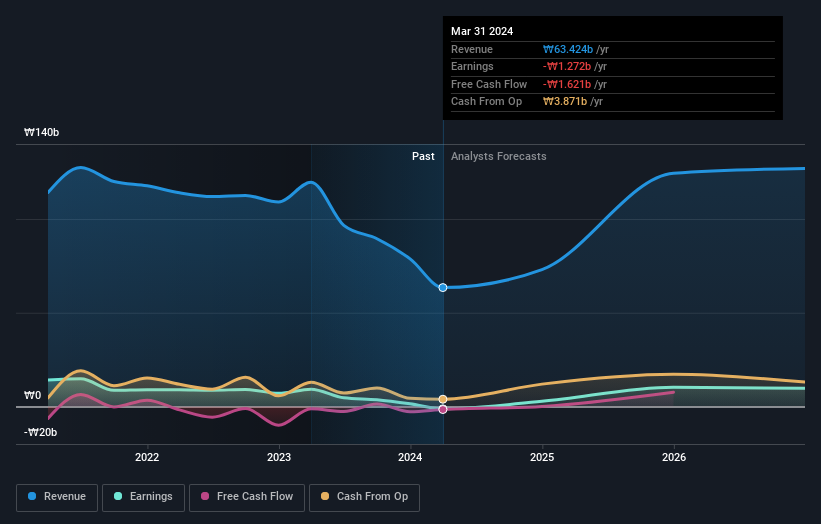821x524 pixels.
Task: Click the ₩63.424b revenue value
Action: (x=568, y=49)
